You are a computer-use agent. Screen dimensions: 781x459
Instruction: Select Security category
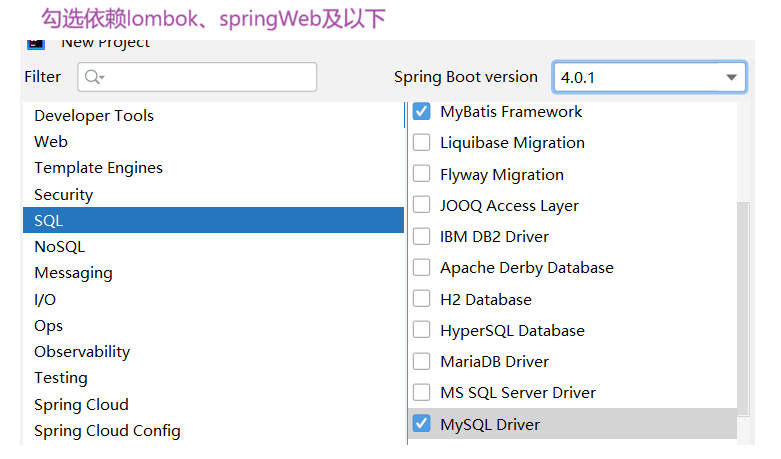(213, 194)
